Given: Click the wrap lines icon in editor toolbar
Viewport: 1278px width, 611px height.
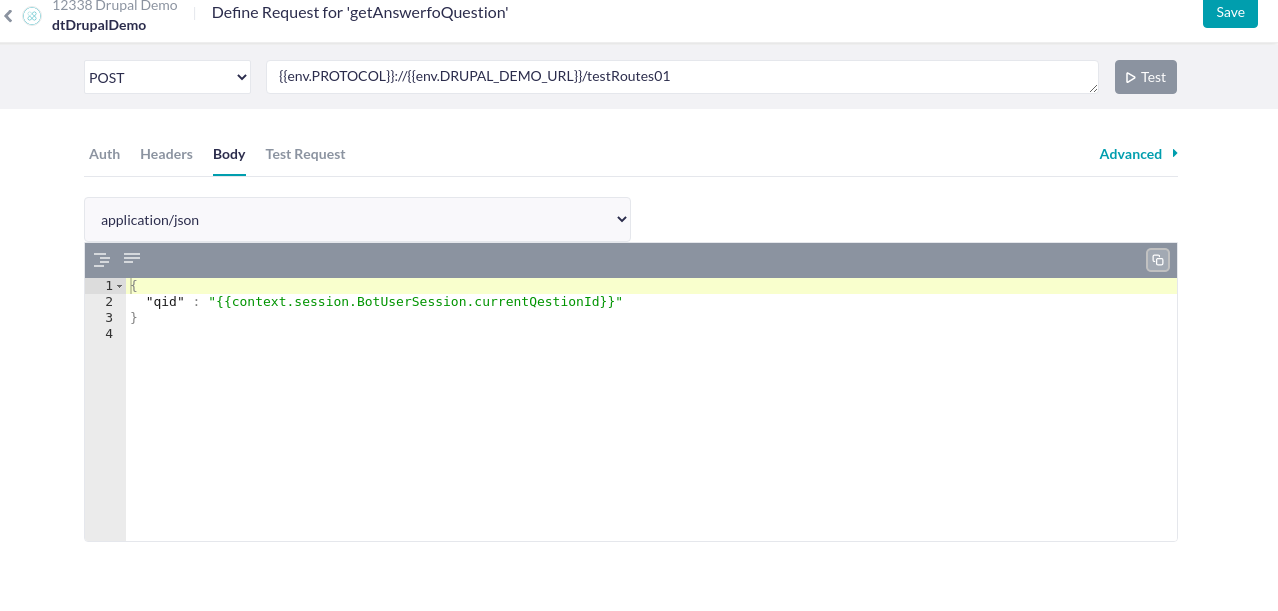Looking at the screenshot, I should click(132, 259).
